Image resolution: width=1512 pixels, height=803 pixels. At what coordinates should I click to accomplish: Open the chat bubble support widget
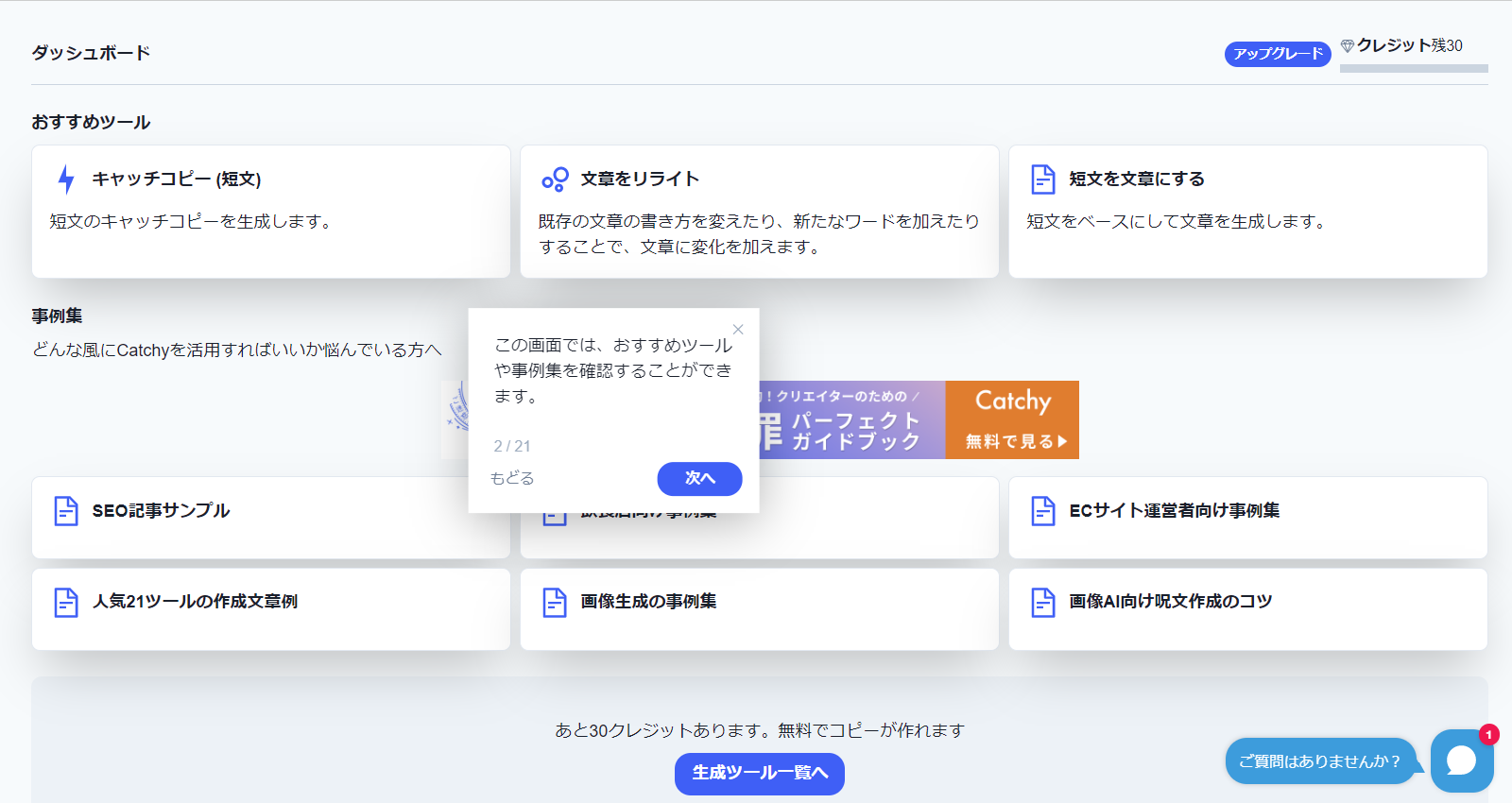pyautogui.click(x=1462, y=760)
